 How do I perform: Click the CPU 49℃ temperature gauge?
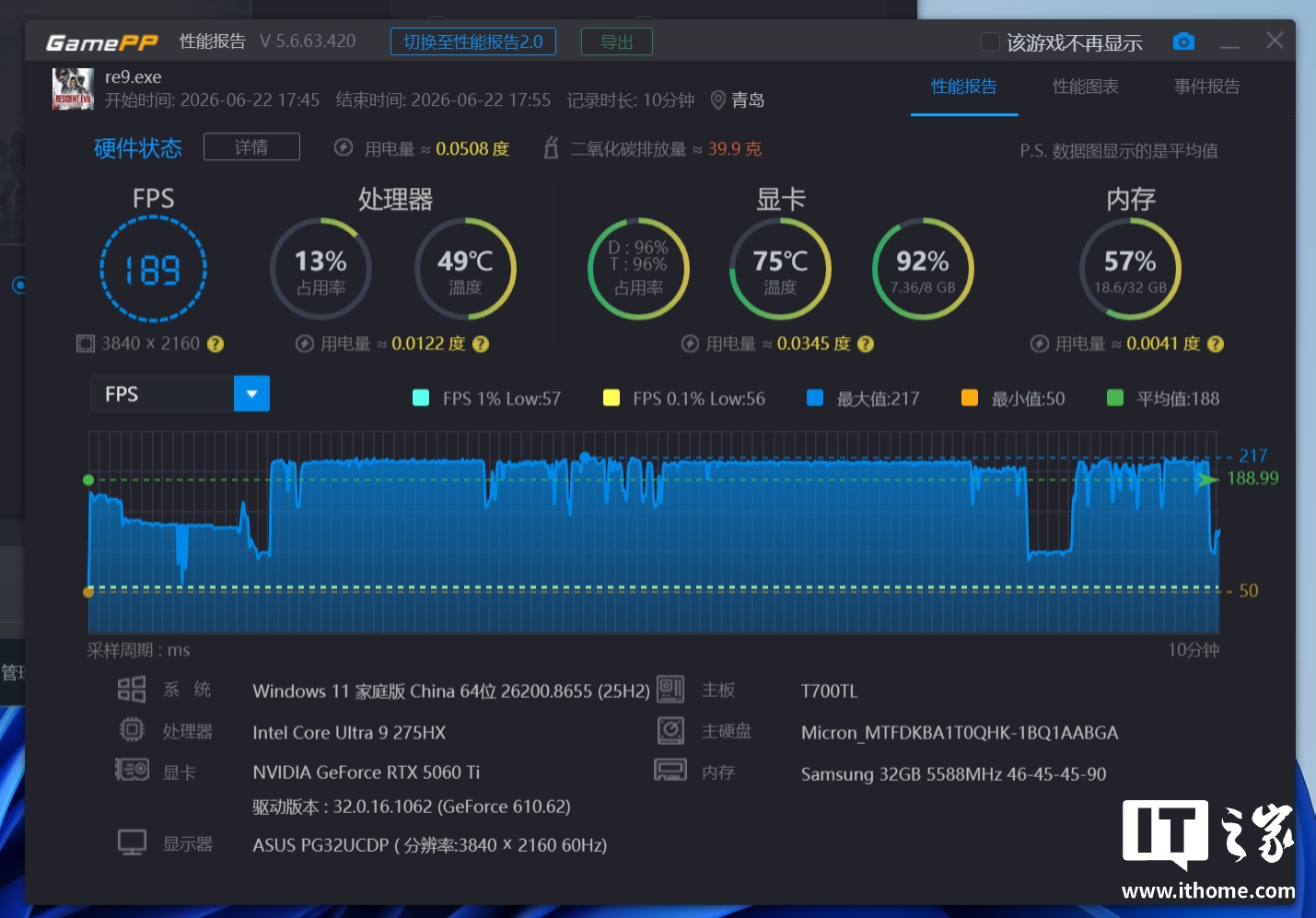465,269
